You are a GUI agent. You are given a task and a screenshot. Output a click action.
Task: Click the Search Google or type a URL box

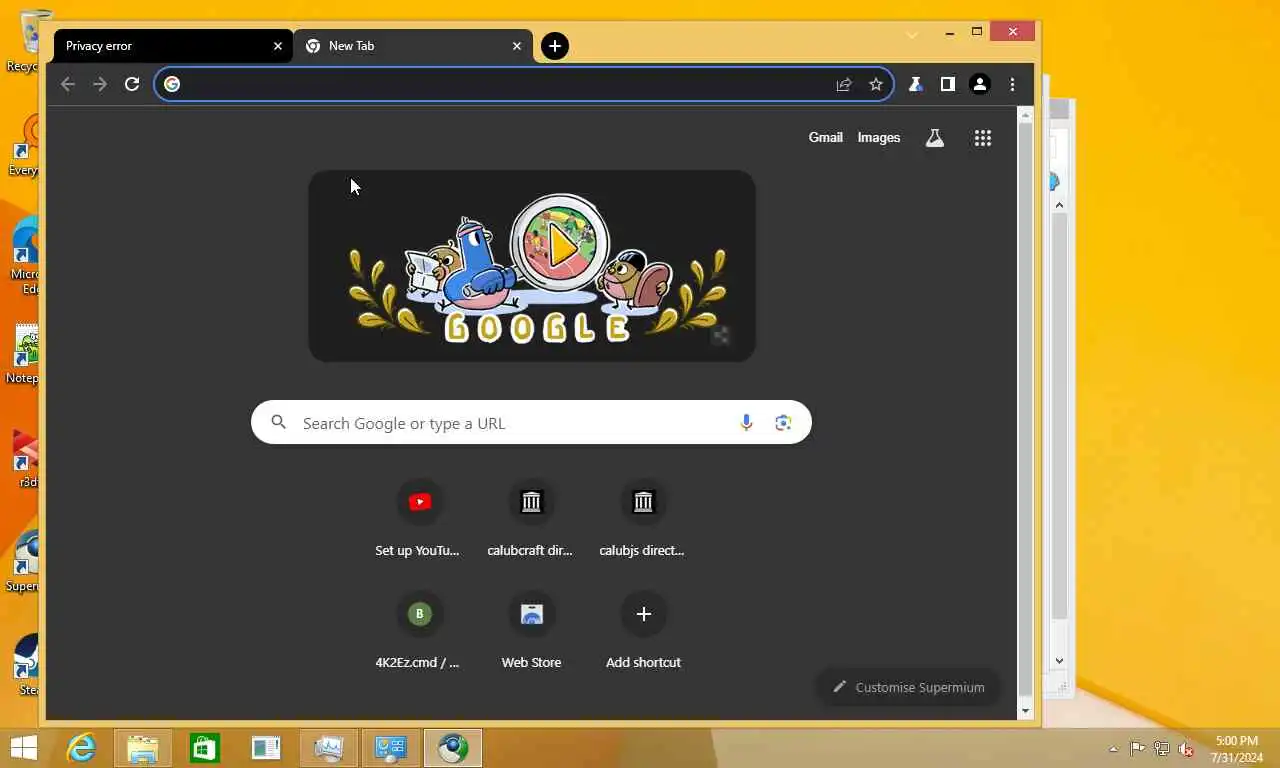click(531, 423)
